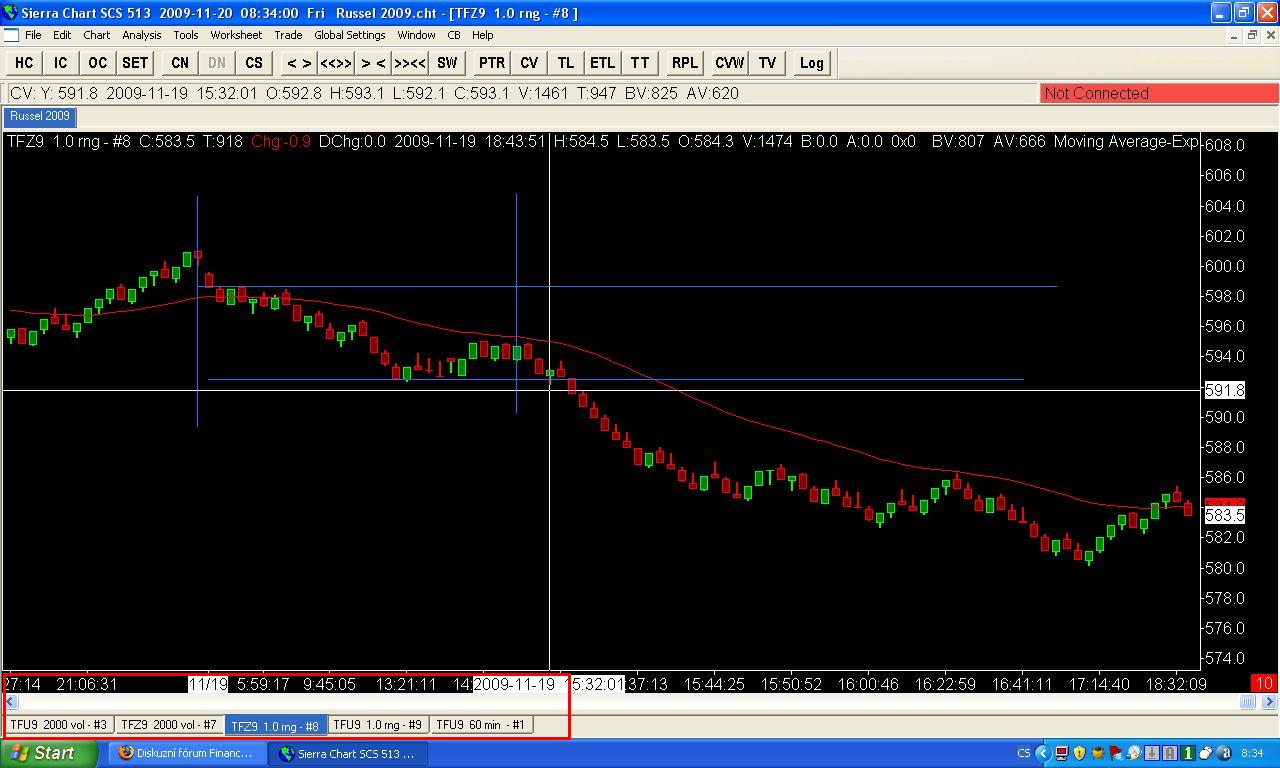The height and width of the screenshot is (768, 1280).
Task: Click the HC toolbar button
Action: coord(24,62)
